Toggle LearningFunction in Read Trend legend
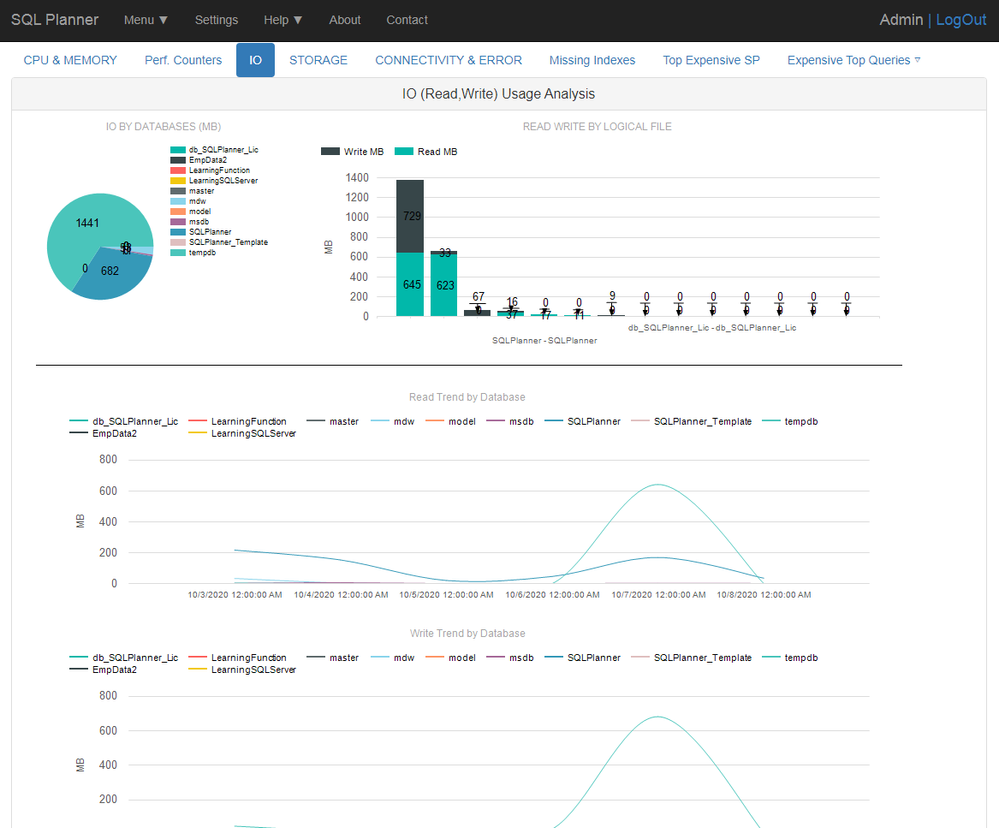Screen dimensions: 999x828 tap(237, 421)
